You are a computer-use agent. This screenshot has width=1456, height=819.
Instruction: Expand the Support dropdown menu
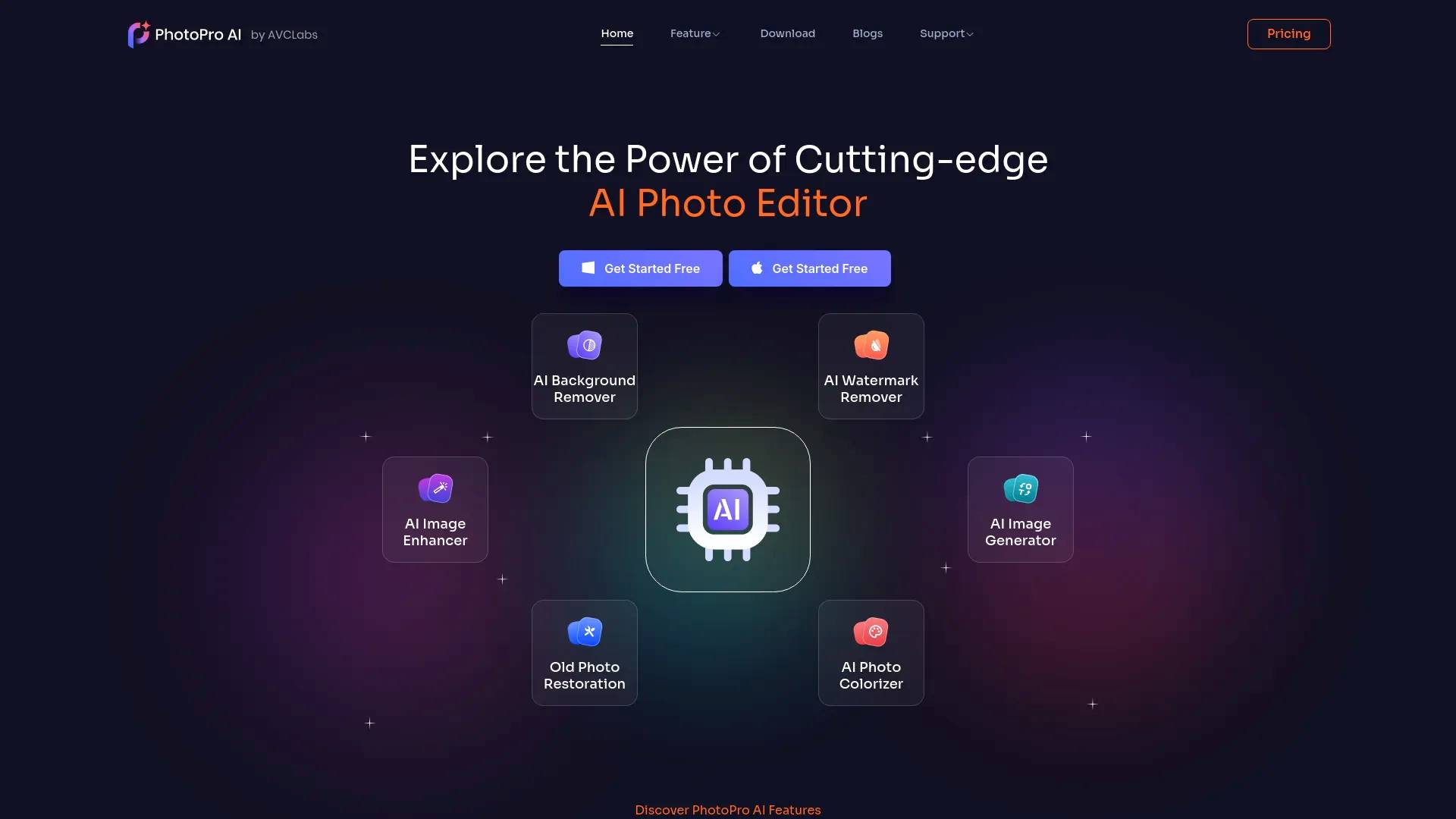pyautogui.click(x=946, y=33)
